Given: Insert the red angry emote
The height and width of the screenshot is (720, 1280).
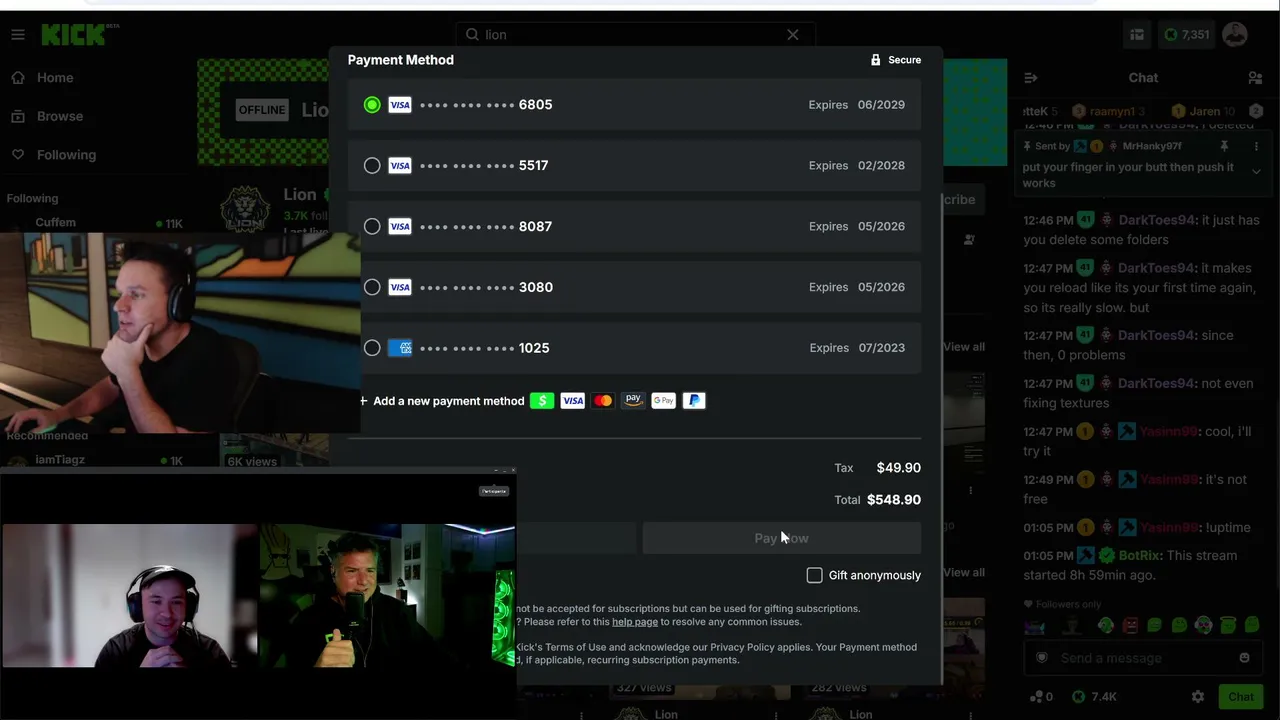Looking at the screenshot, I should click(1130, 626).
